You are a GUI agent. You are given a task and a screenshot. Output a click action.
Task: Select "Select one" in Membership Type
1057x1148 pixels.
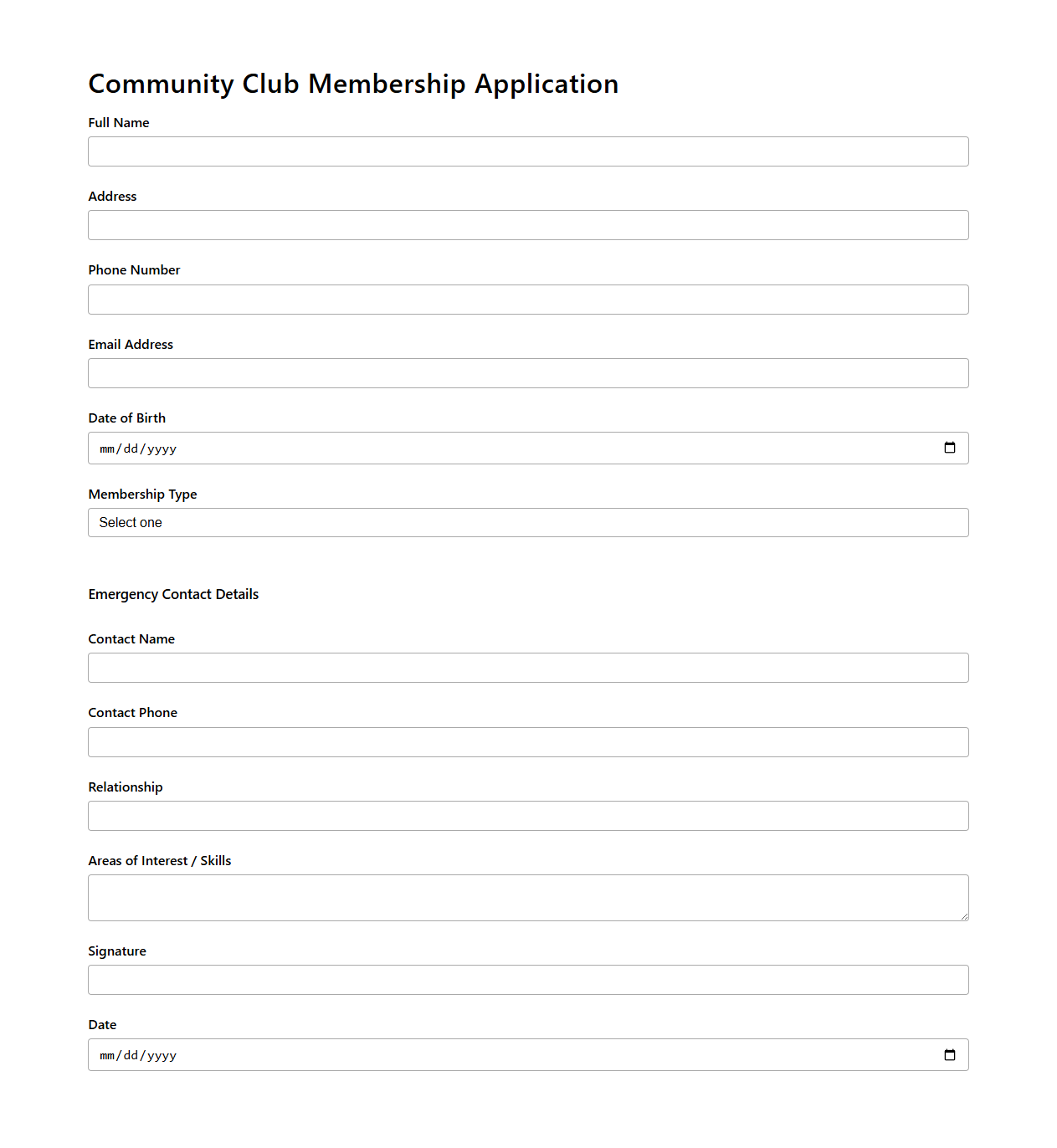pyautogui.click(x=528, y=522)
